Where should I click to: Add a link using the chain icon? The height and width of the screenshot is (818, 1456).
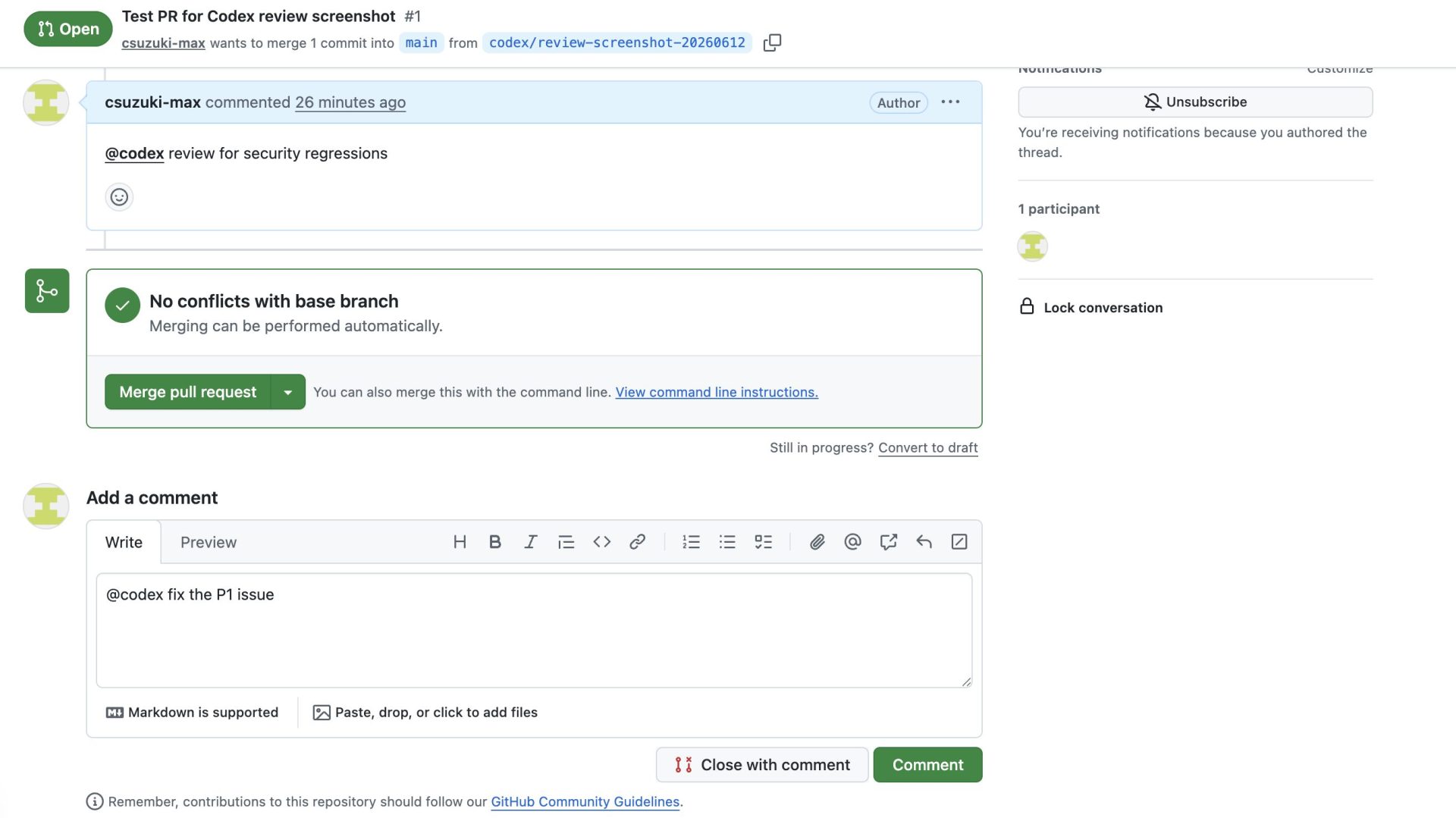[638, 542]
